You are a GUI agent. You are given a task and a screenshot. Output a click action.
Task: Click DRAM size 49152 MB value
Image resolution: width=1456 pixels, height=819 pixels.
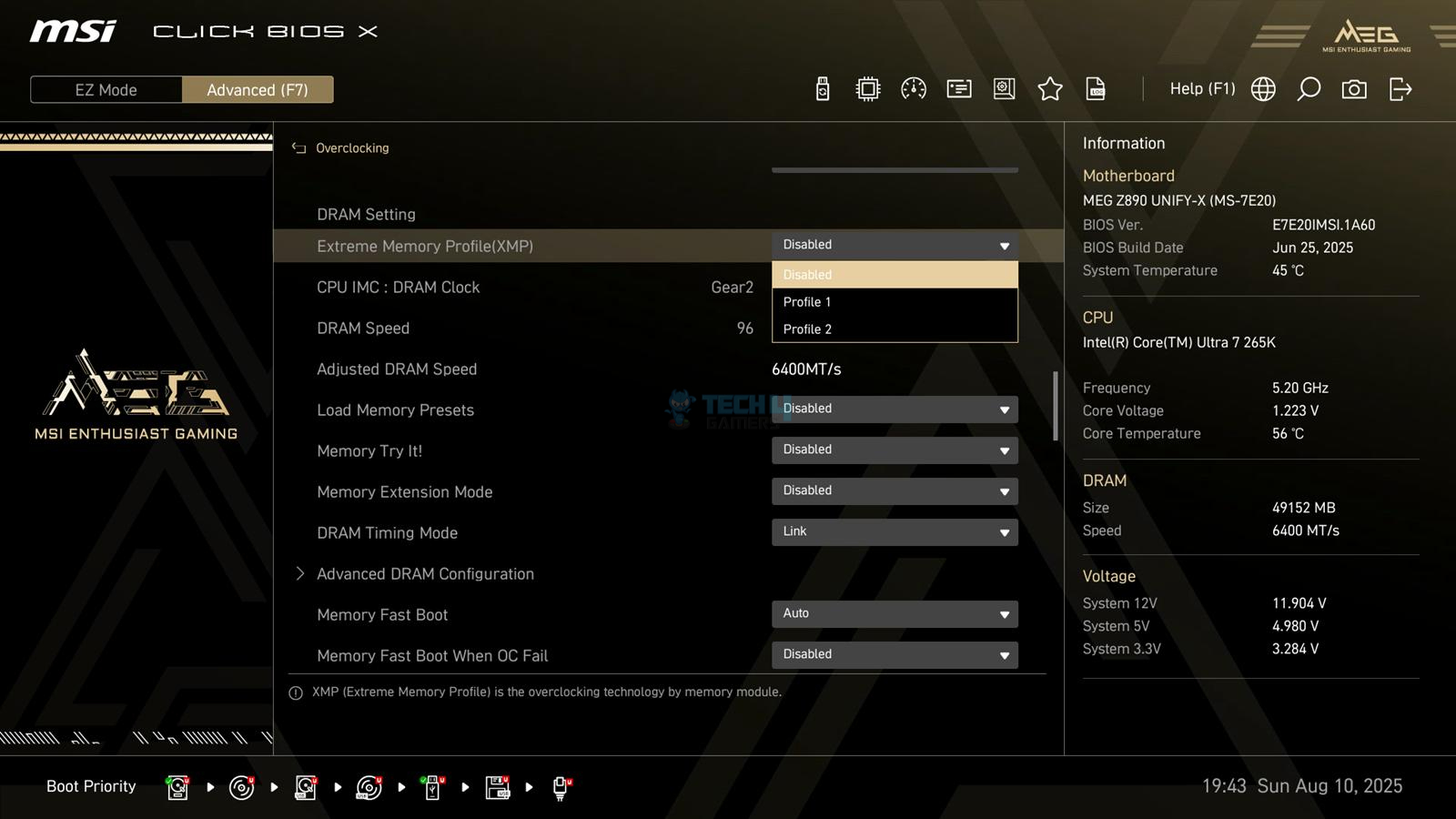tap(1304, 508)
